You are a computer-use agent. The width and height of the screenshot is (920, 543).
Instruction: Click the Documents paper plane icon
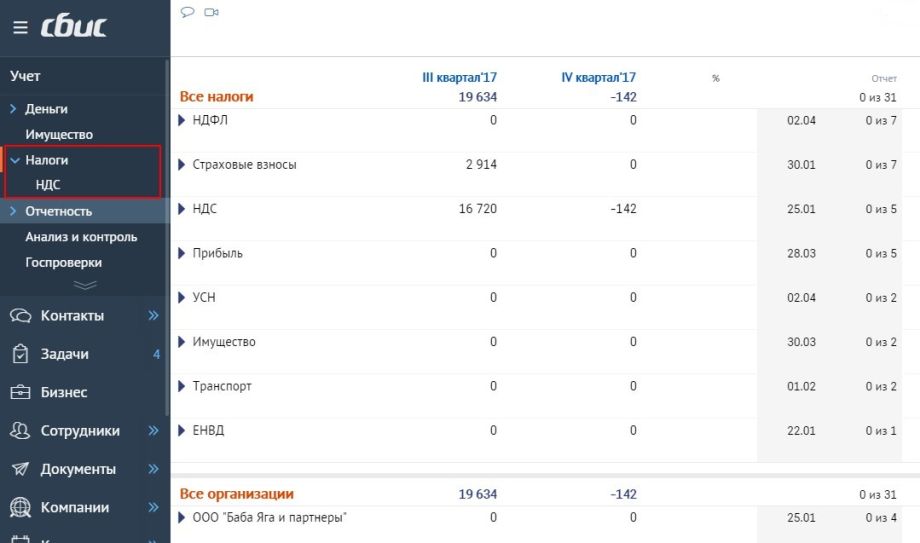click(20, 469)
